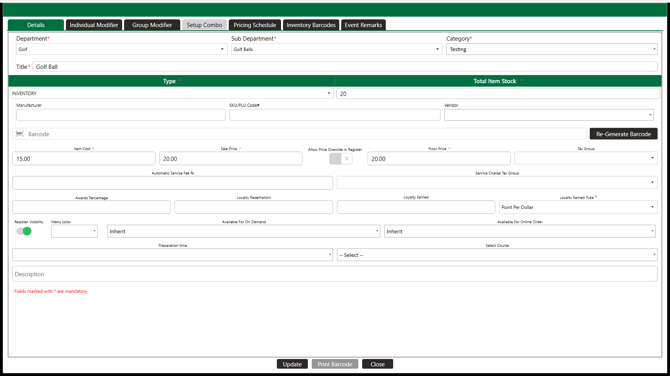Click the Type column header
Viewport: 670px width, 376px height.
[172, 81]
